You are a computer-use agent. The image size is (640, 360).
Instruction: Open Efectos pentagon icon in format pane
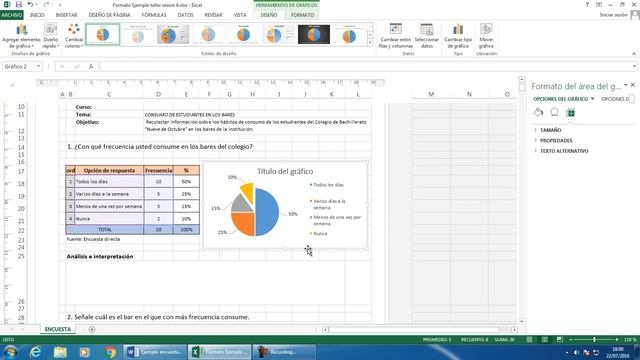(x=554, y=112)
